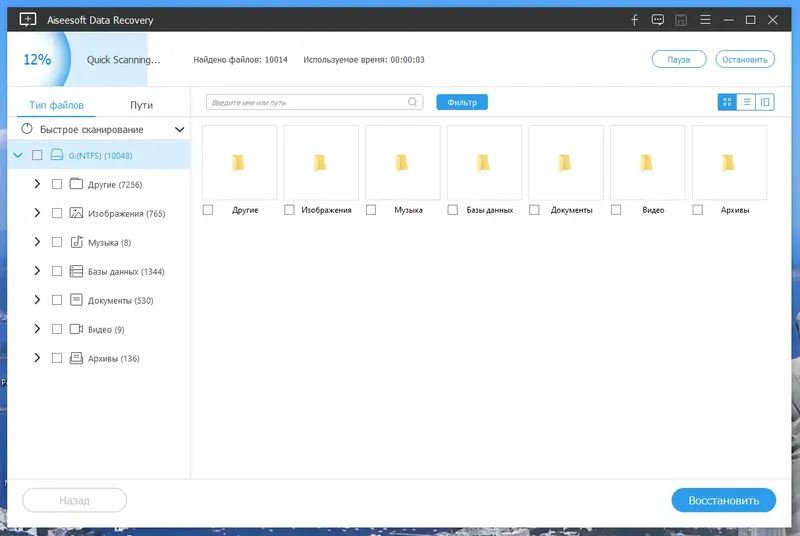
Task: Tick the checkbox under Другие thumbnail
Action: (x=208, y=210)
